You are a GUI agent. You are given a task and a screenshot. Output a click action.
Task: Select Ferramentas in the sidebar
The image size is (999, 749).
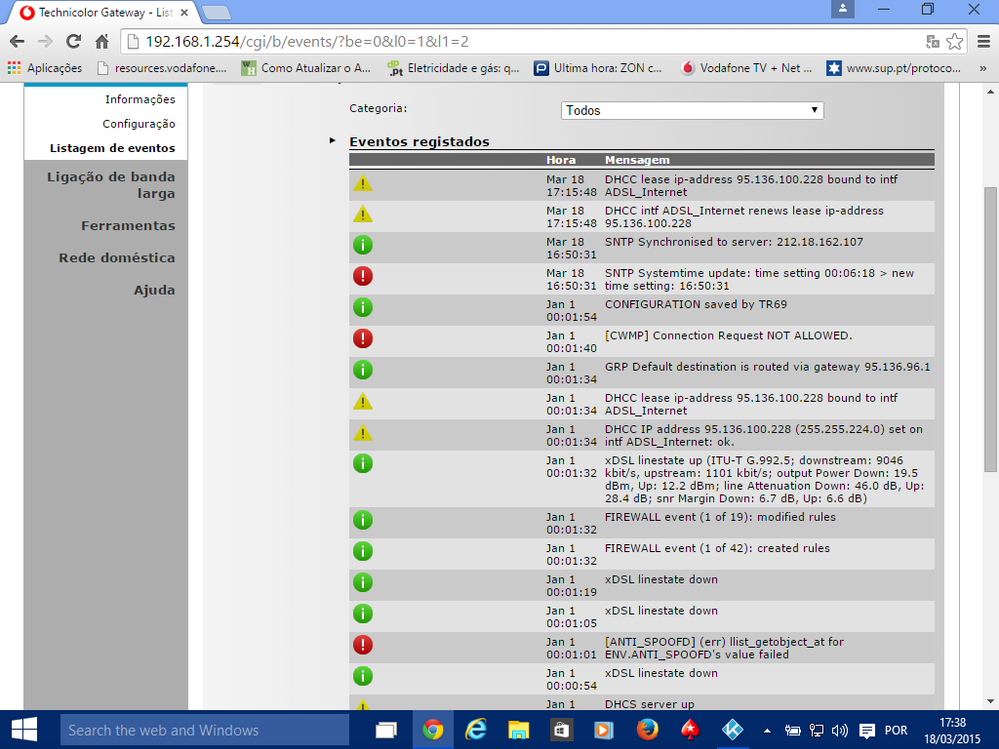tap(127, 226)
